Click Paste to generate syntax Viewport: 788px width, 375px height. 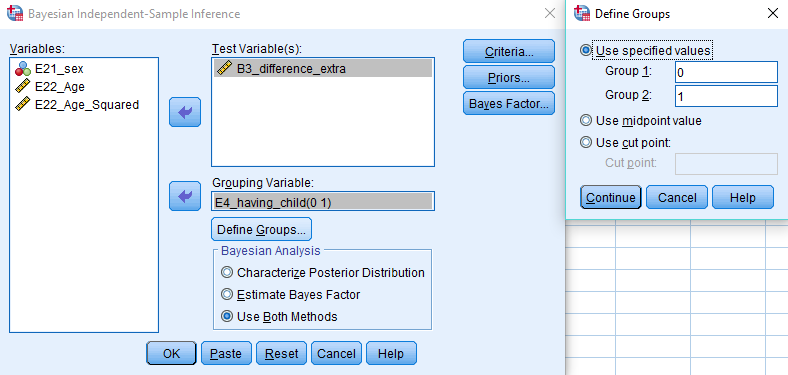point(226,353)
